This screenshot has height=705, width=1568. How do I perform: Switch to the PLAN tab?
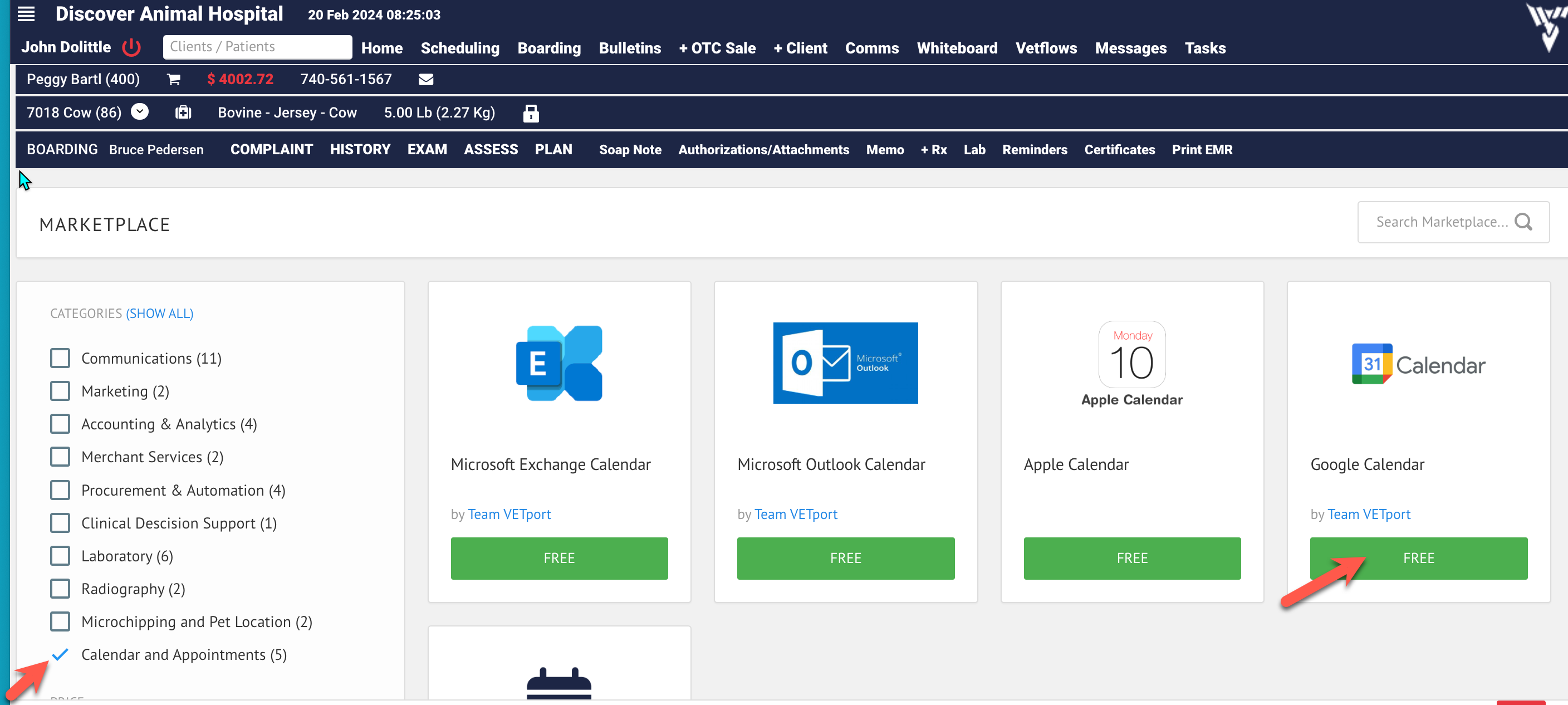coord(553,149)
